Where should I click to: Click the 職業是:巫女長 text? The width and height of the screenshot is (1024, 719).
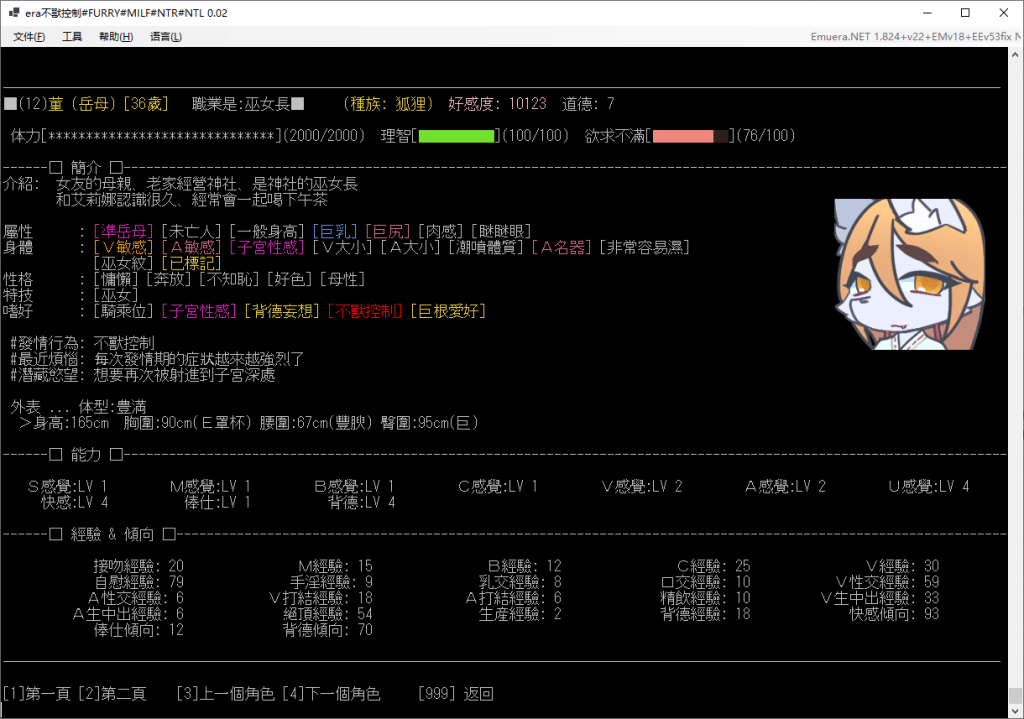coord(241,104)
